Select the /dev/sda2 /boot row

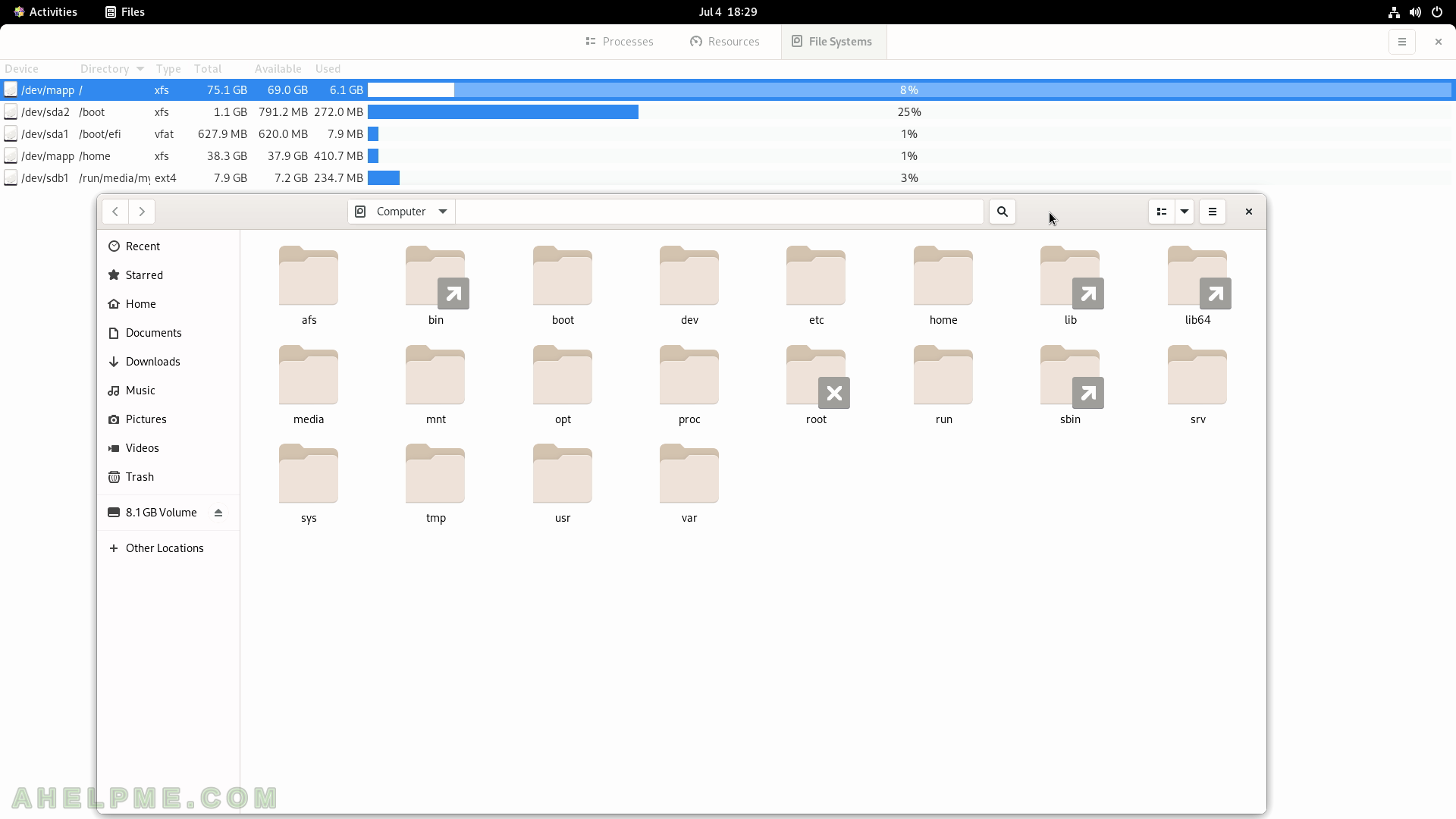coord(728,112)
